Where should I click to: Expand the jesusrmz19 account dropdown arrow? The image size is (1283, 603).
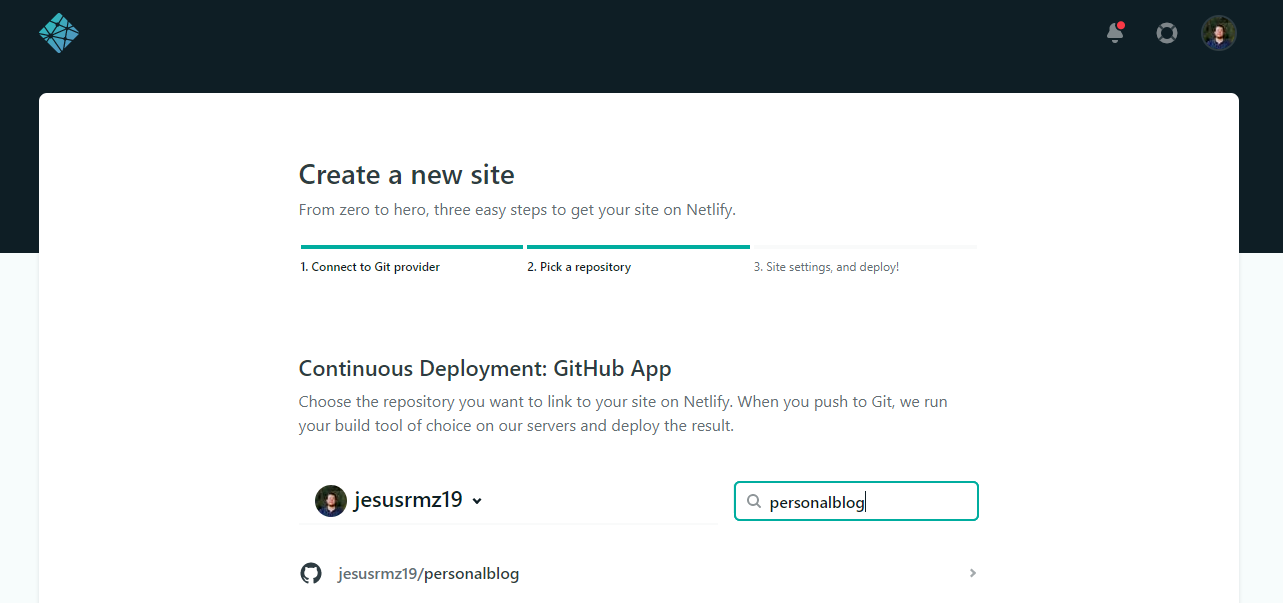[477, 501]
